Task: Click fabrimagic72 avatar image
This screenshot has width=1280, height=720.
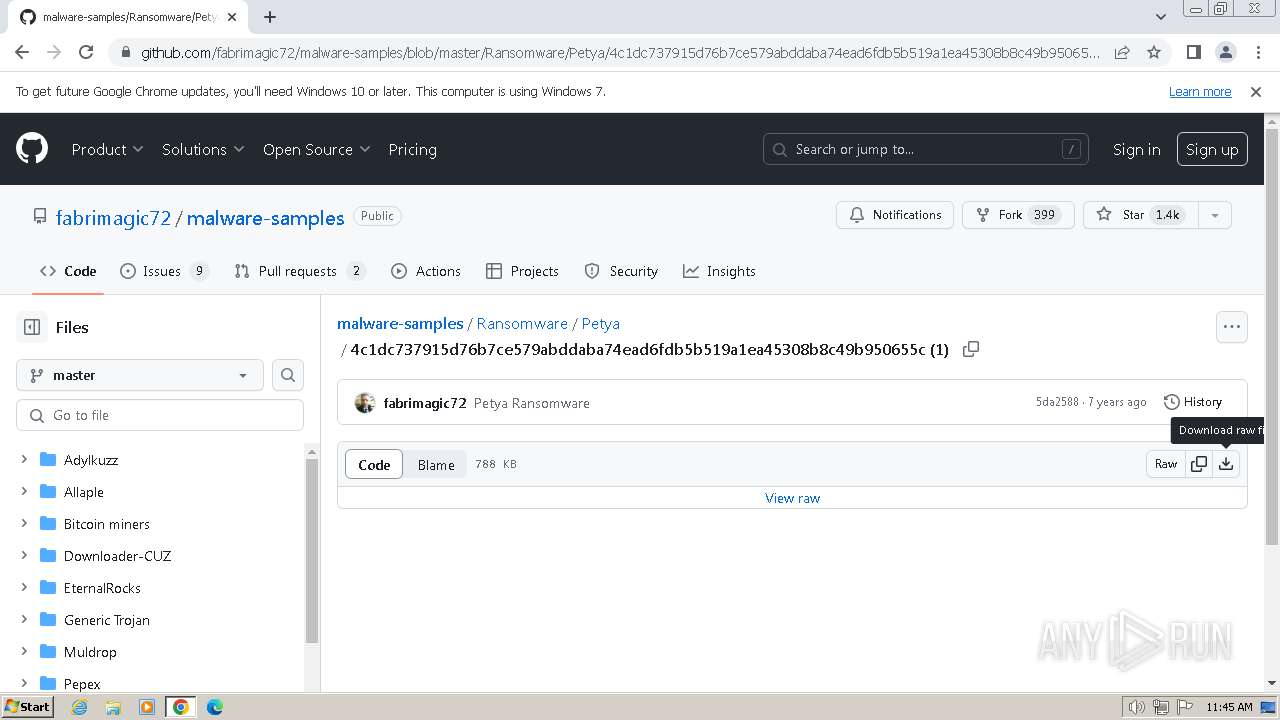Action: pos(365,403)
